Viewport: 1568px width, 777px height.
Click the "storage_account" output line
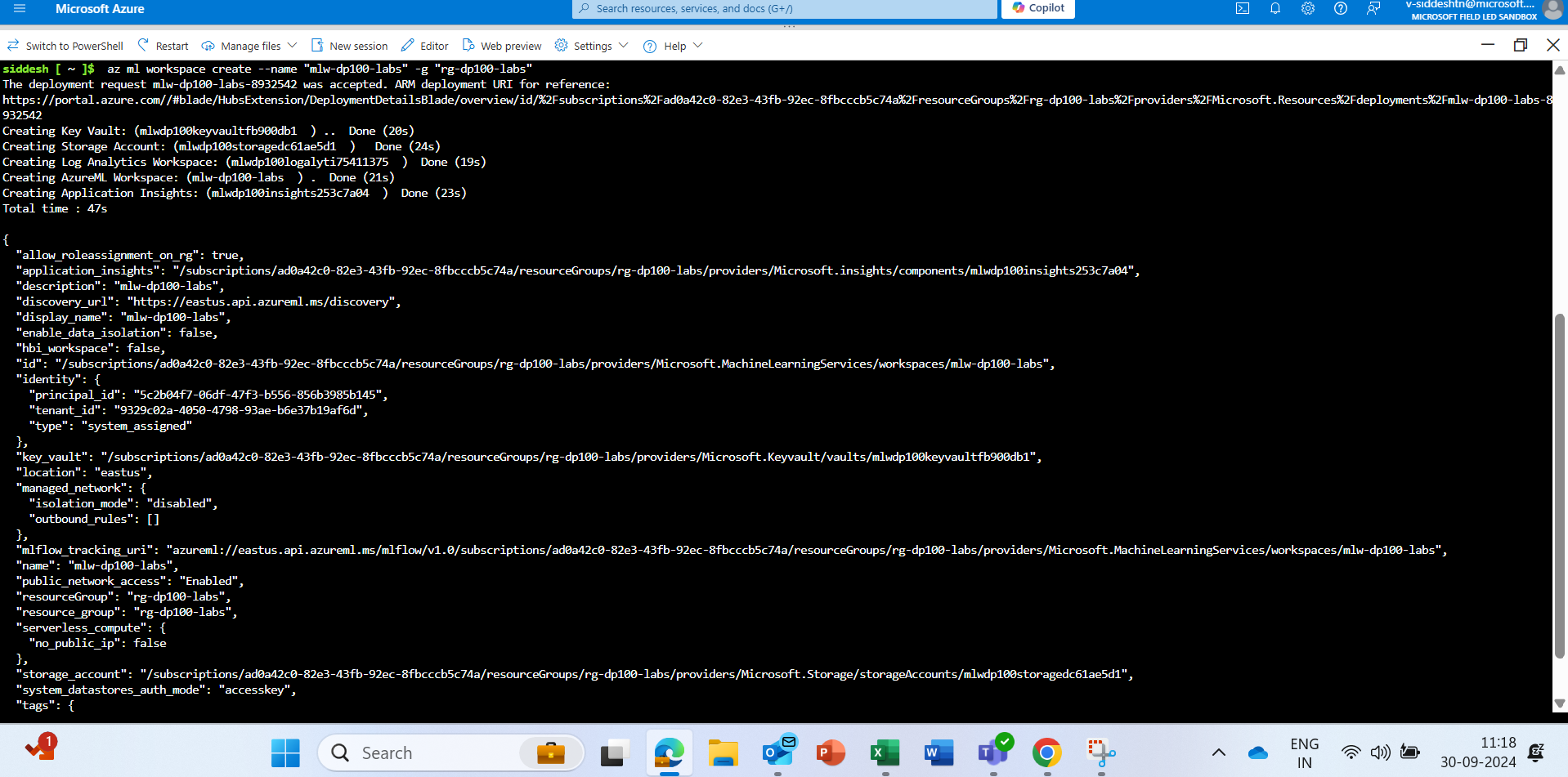tap(575, 674)
